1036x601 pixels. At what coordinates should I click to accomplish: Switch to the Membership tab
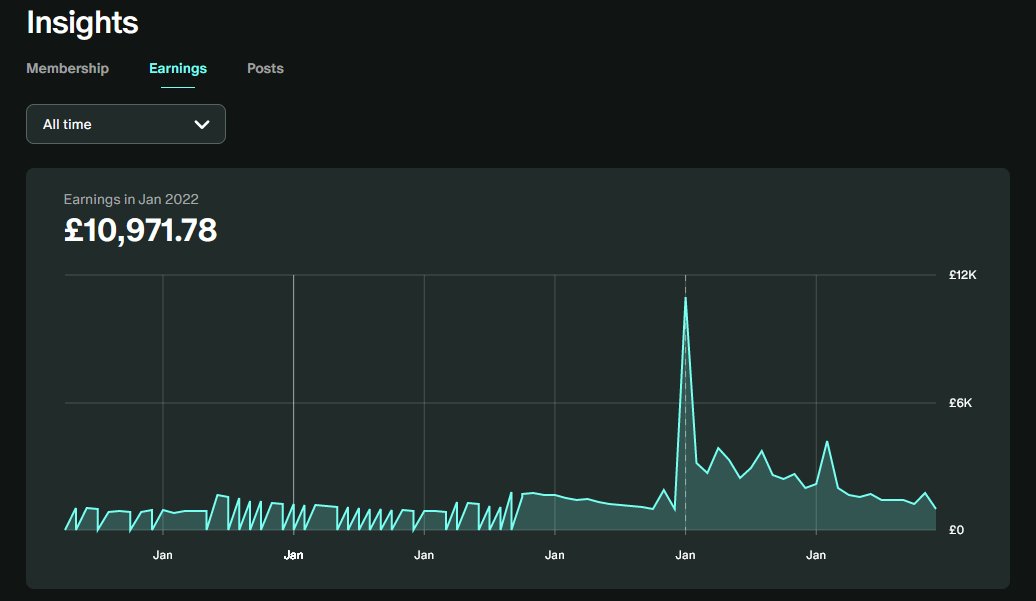tap(67, 68)
